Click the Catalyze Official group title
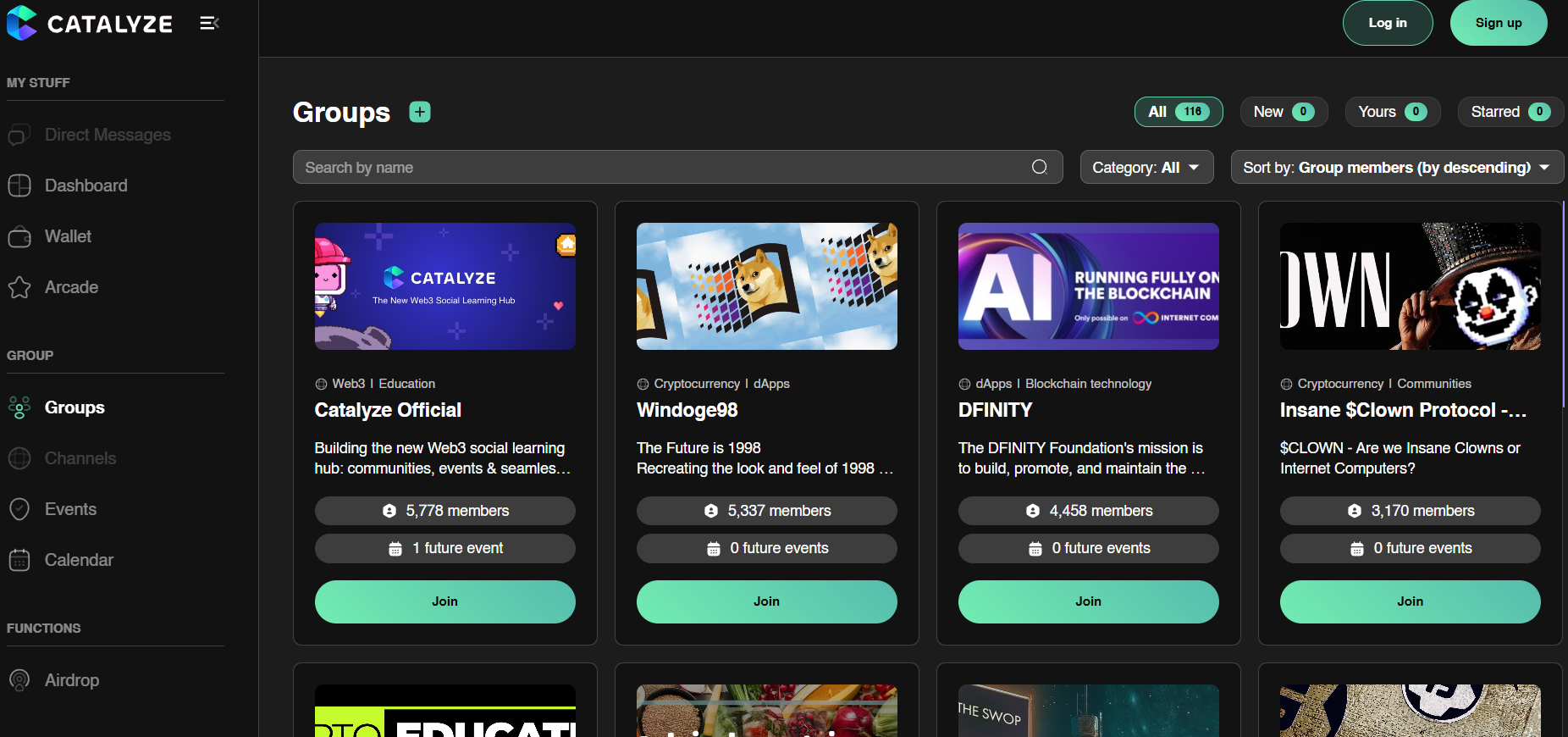The width and height of the screenshot is (1568, 737). [388, 410]
